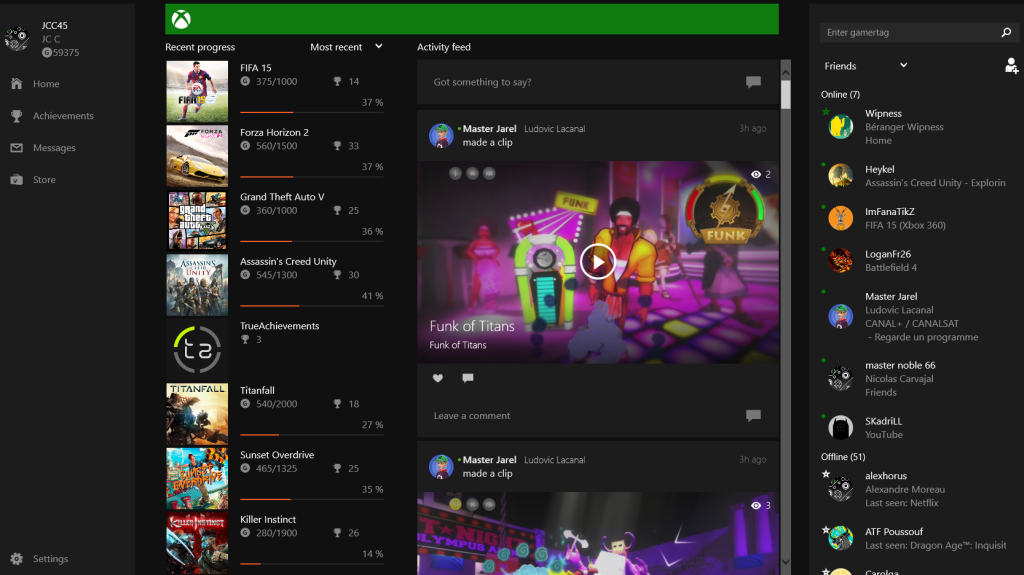Open Grand Theft Auto V cover thumbnail
The image size is (1024, 575).
coord(197,220)
